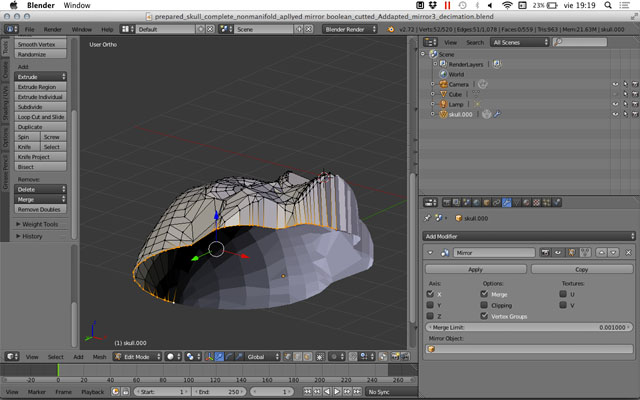Open the Scene properties tab icon

tap(466, 202)
